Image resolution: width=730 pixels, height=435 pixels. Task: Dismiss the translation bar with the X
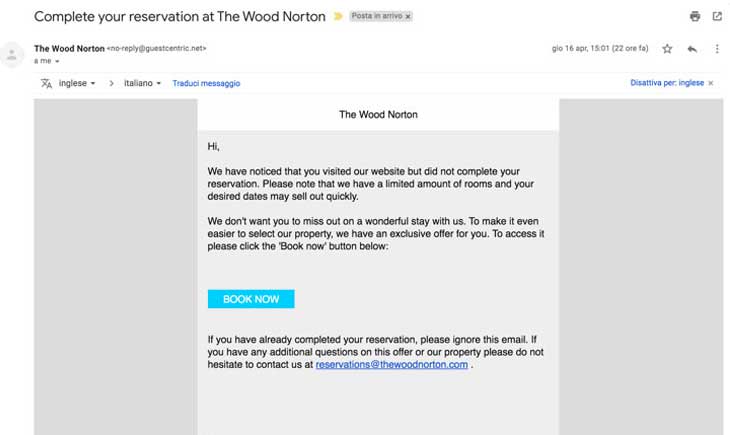[711, 83]
